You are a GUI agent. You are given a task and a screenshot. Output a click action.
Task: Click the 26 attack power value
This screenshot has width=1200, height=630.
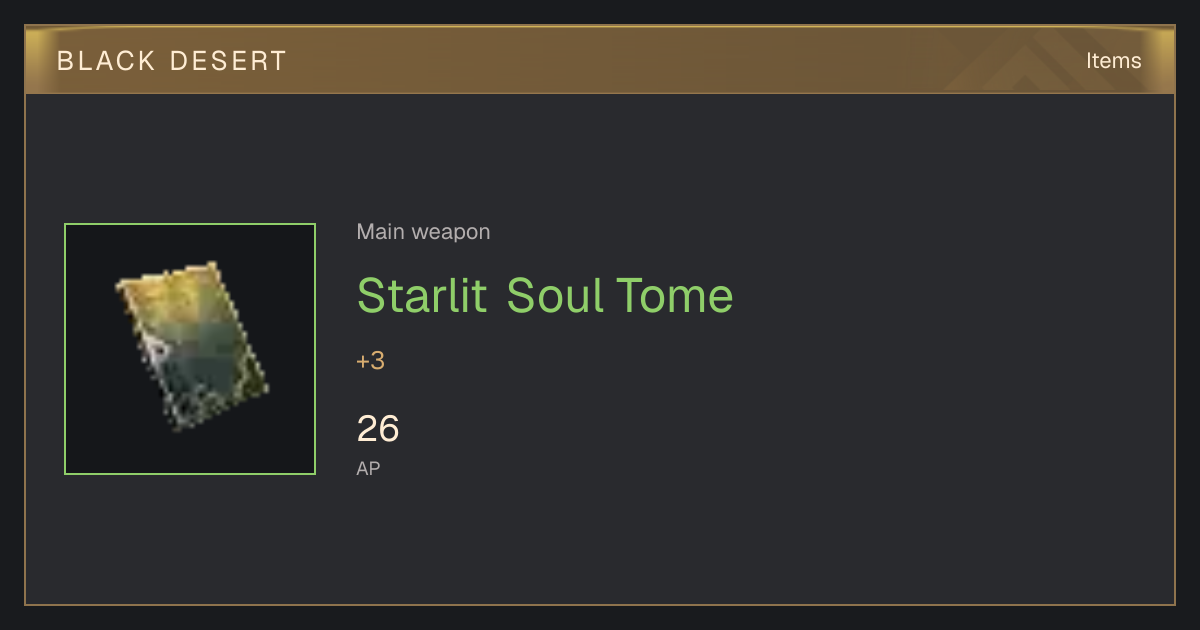[378, 429]
